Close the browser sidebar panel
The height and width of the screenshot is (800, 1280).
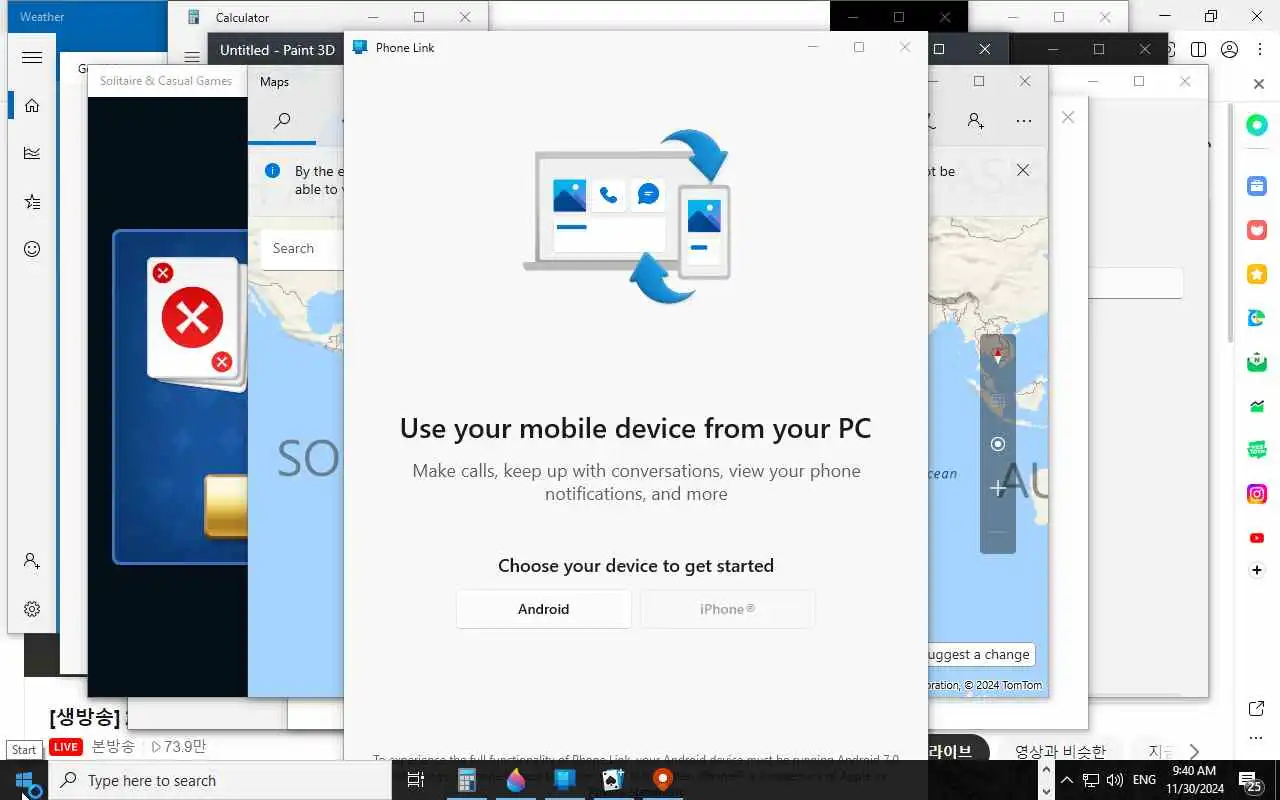[x=1260, y=85]
